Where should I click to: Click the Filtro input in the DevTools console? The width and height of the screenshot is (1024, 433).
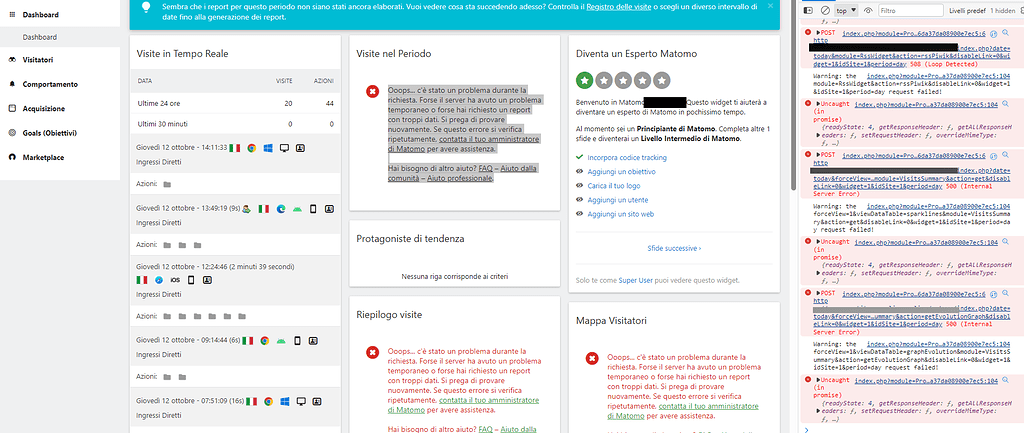[x=910, y=10]
